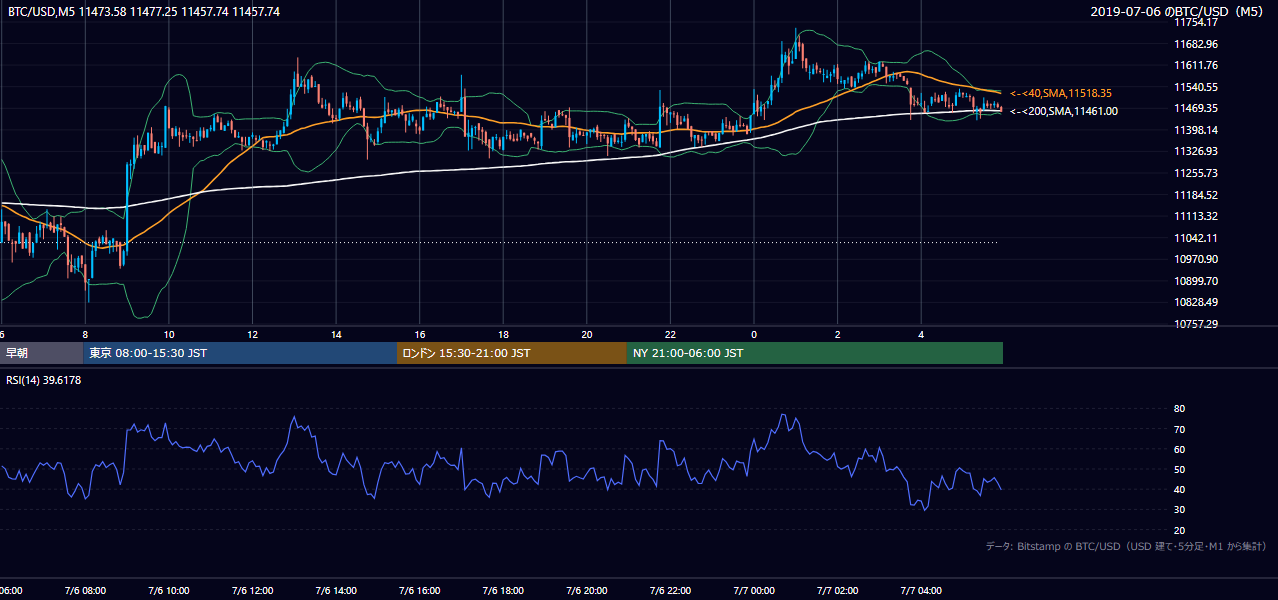
Task: Click RSI scale value 70
Action: point(1180,429)
